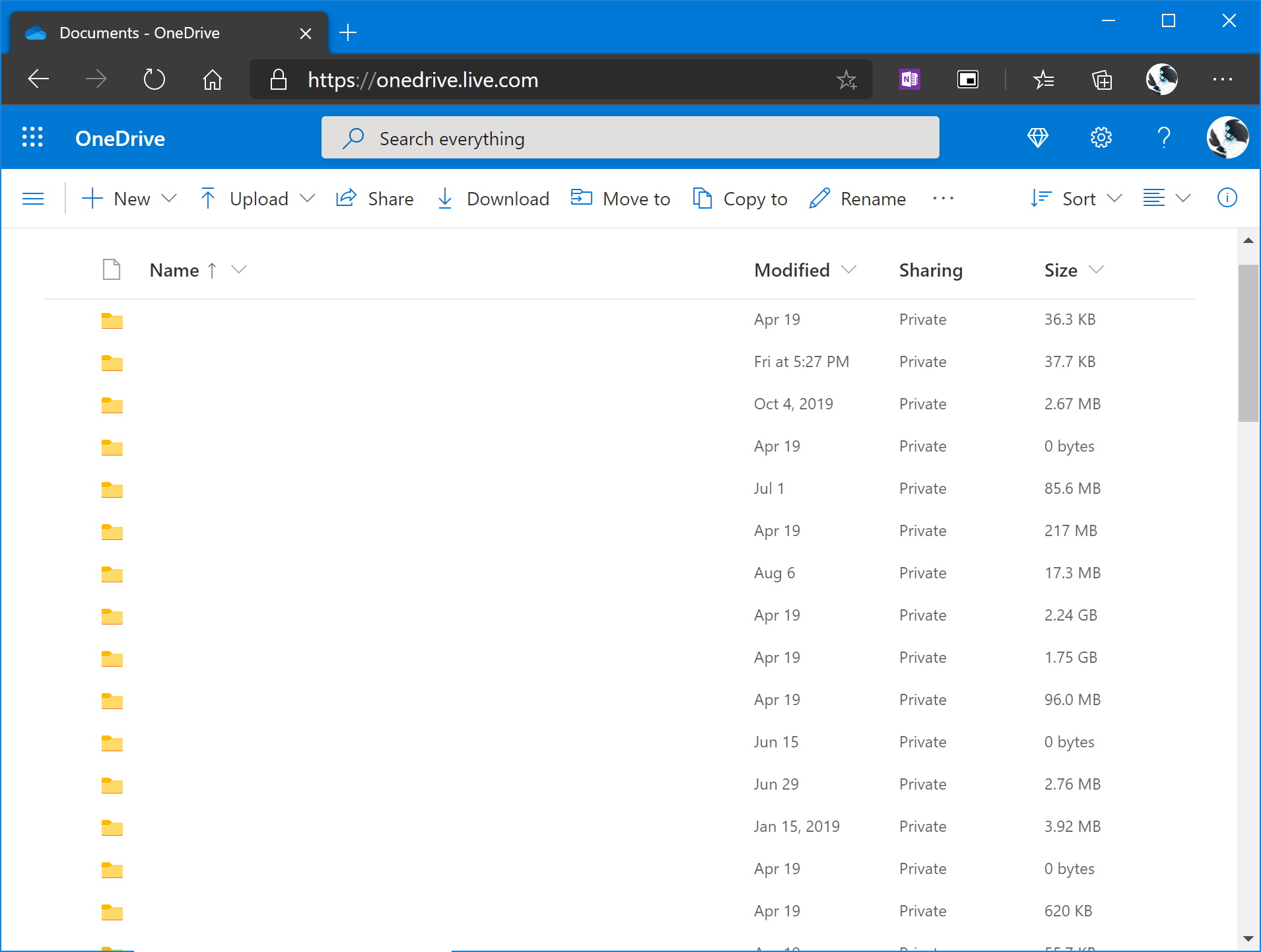Toggle the hamburger navigation menu
The height and width of the screenshot is (952, 1261).
coord(33,199)
